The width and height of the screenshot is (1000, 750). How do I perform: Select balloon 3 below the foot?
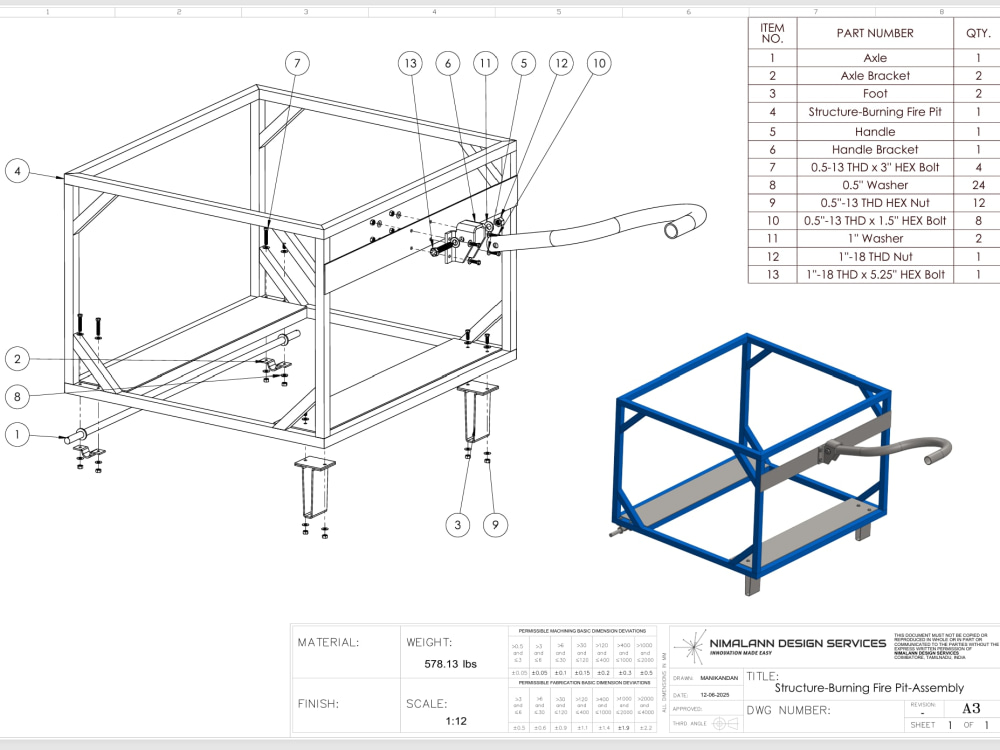pos(457,525)
